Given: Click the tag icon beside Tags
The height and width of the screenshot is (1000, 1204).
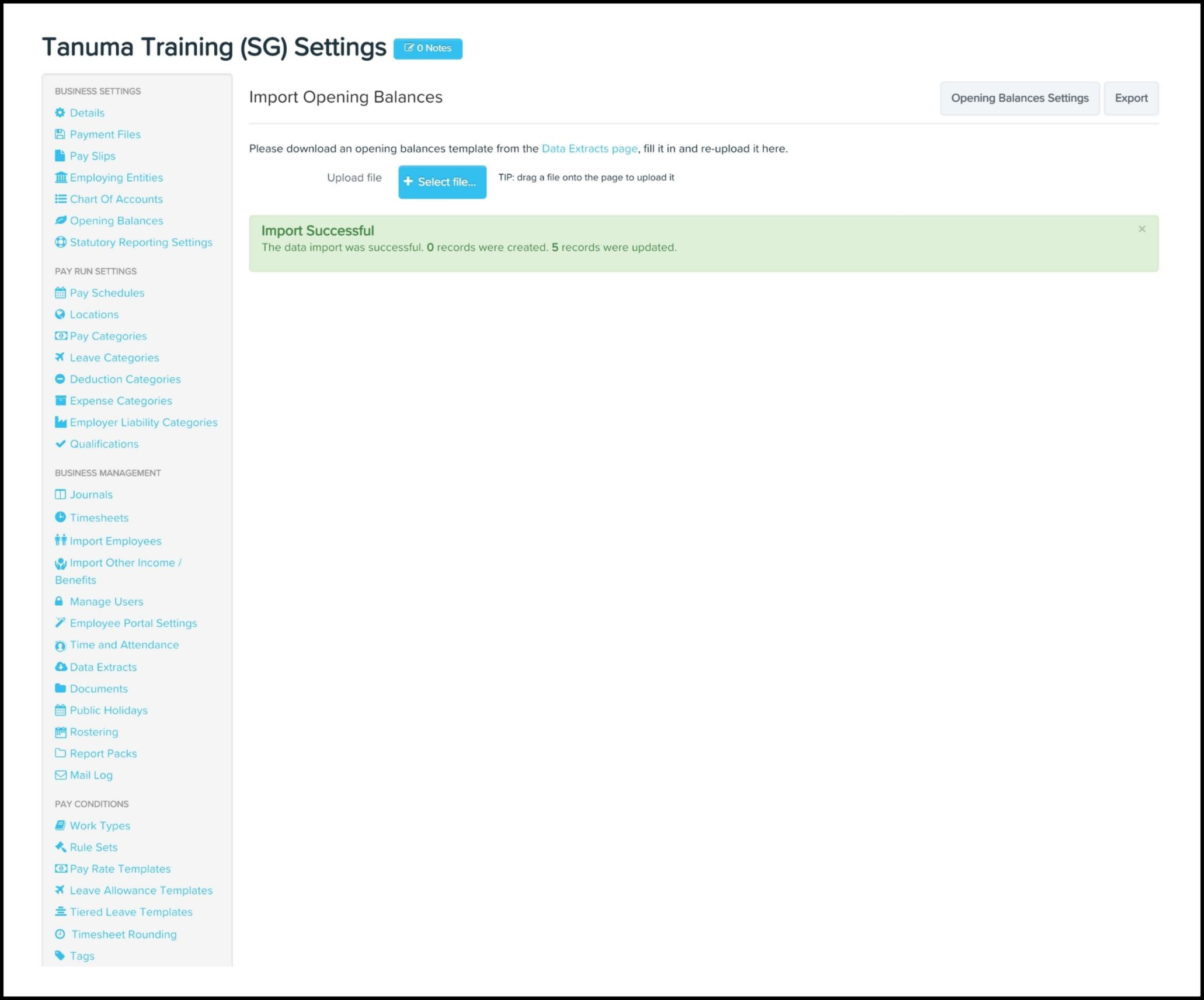Looking at the screenshot, I should pos(60,956).
